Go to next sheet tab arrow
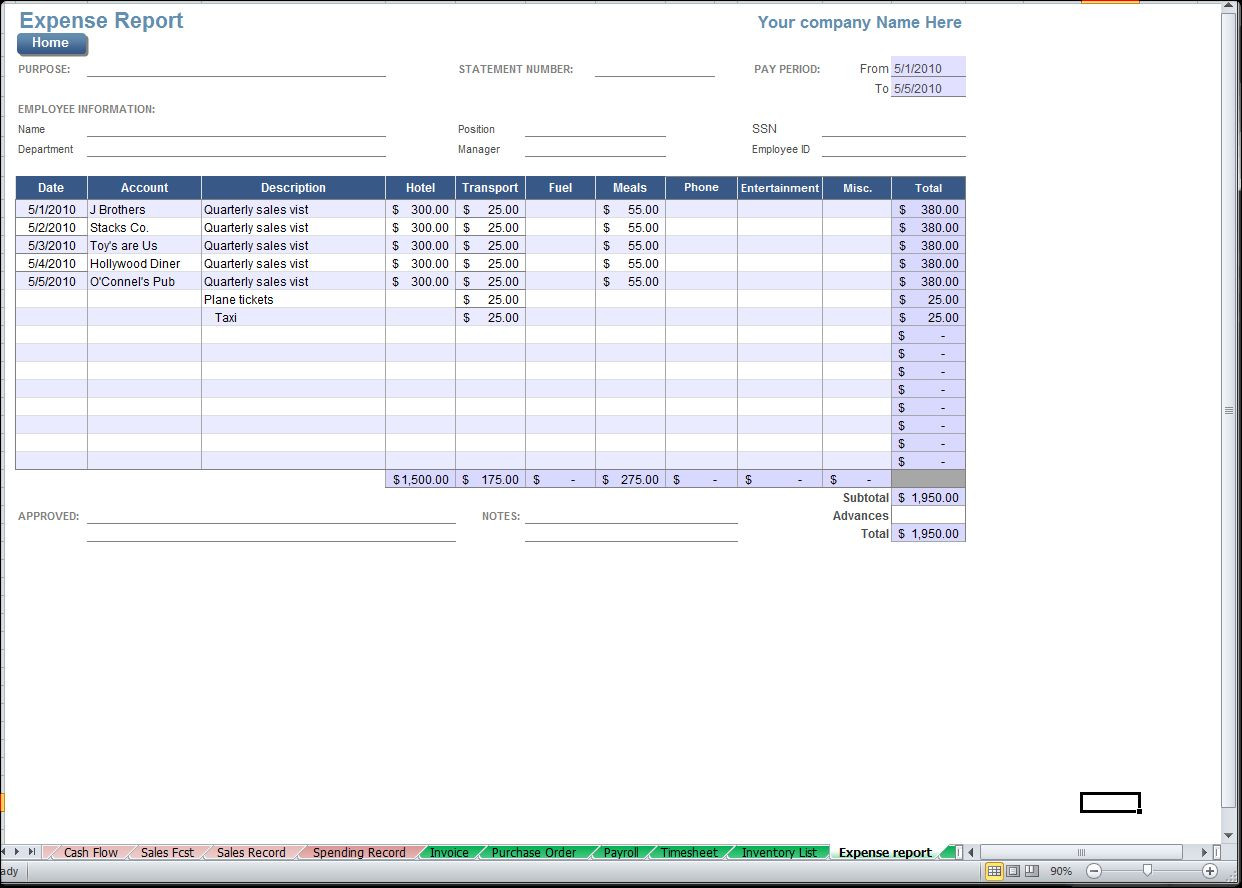Screen dimensions: 1242x888 [17, 852]
